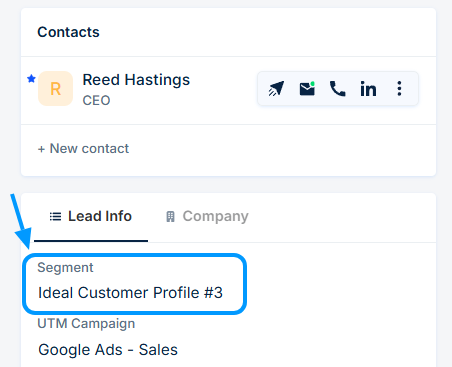Screen dimensions: 452x367
Task: Click the building icon beside Company
Action: [170, 217]
